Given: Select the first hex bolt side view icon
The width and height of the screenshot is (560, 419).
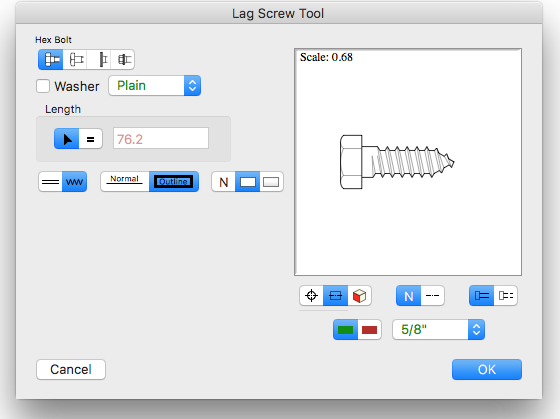Looking at the screenshot, I should coord(51,59).
